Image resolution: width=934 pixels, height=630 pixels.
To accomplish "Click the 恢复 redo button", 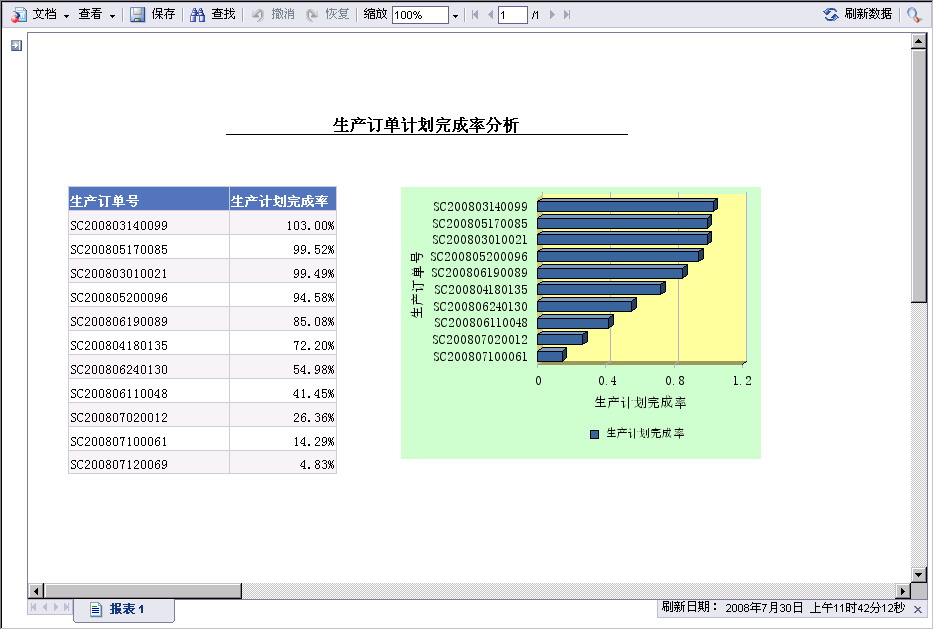I will click(327, 14).
